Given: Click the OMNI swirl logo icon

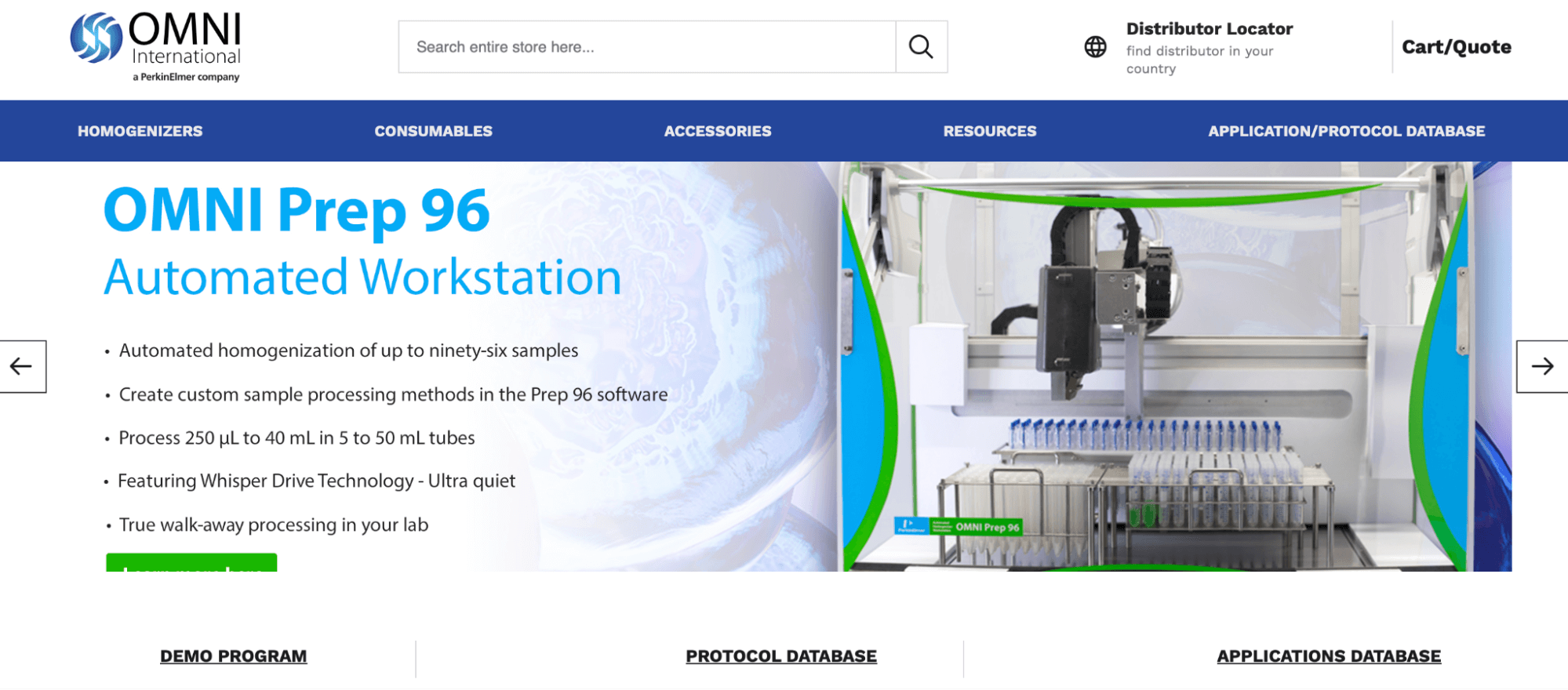Looking at the screenshot, I should (96, 38).
